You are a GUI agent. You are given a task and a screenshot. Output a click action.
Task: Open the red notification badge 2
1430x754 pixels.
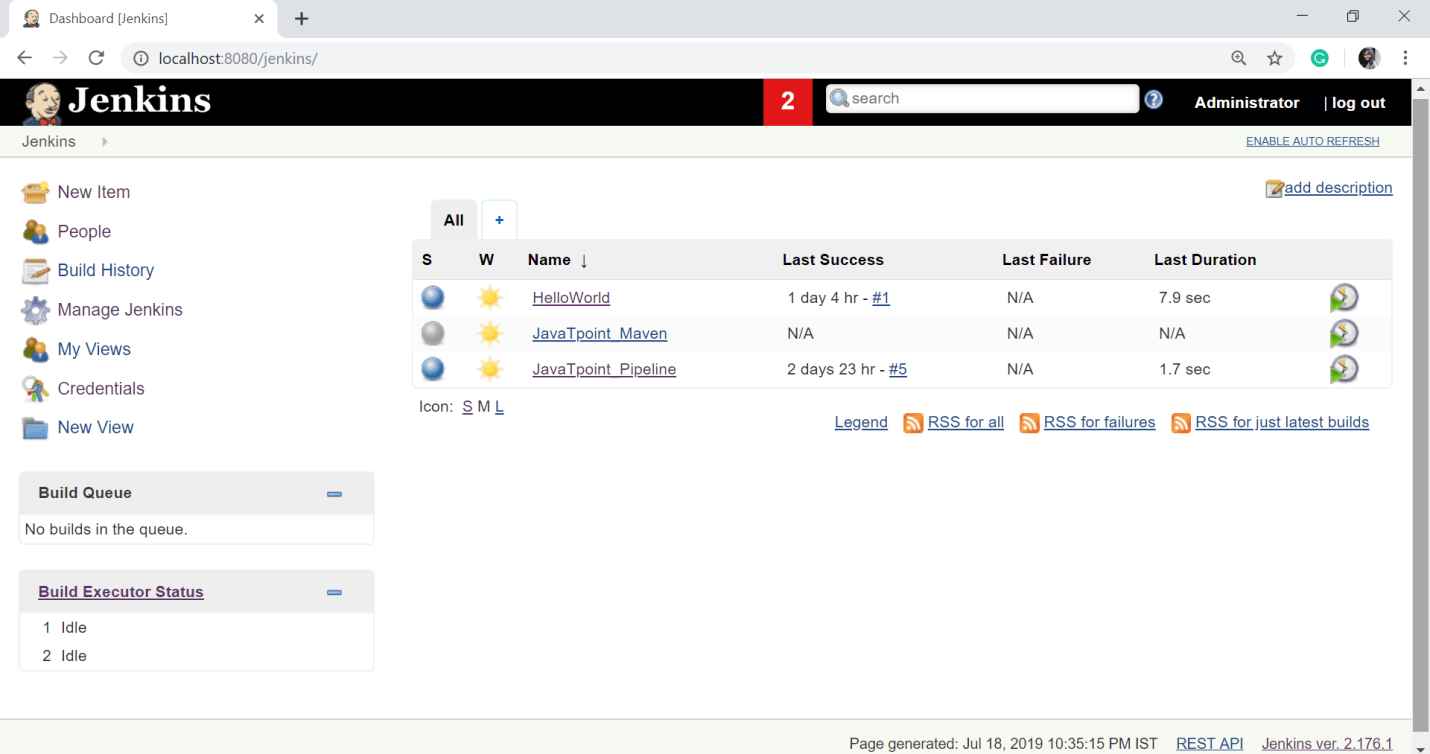[788, 102]
